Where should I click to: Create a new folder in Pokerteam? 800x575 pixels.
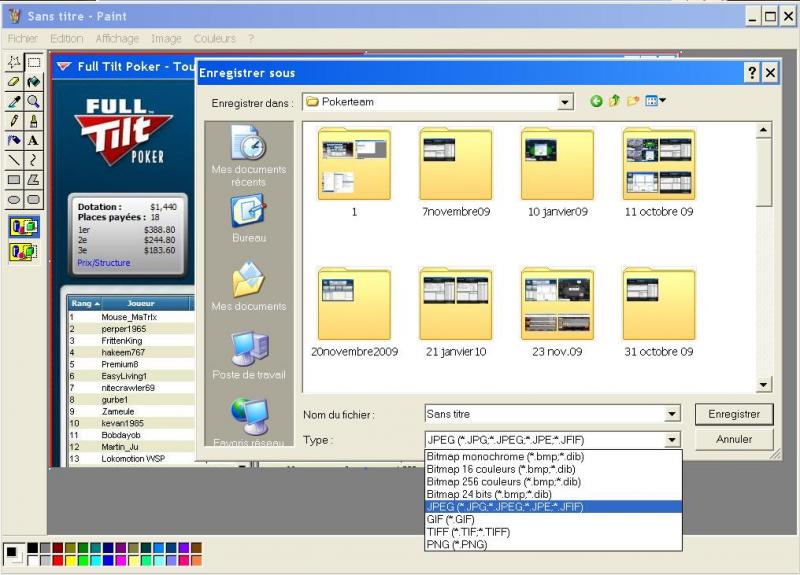633,101
